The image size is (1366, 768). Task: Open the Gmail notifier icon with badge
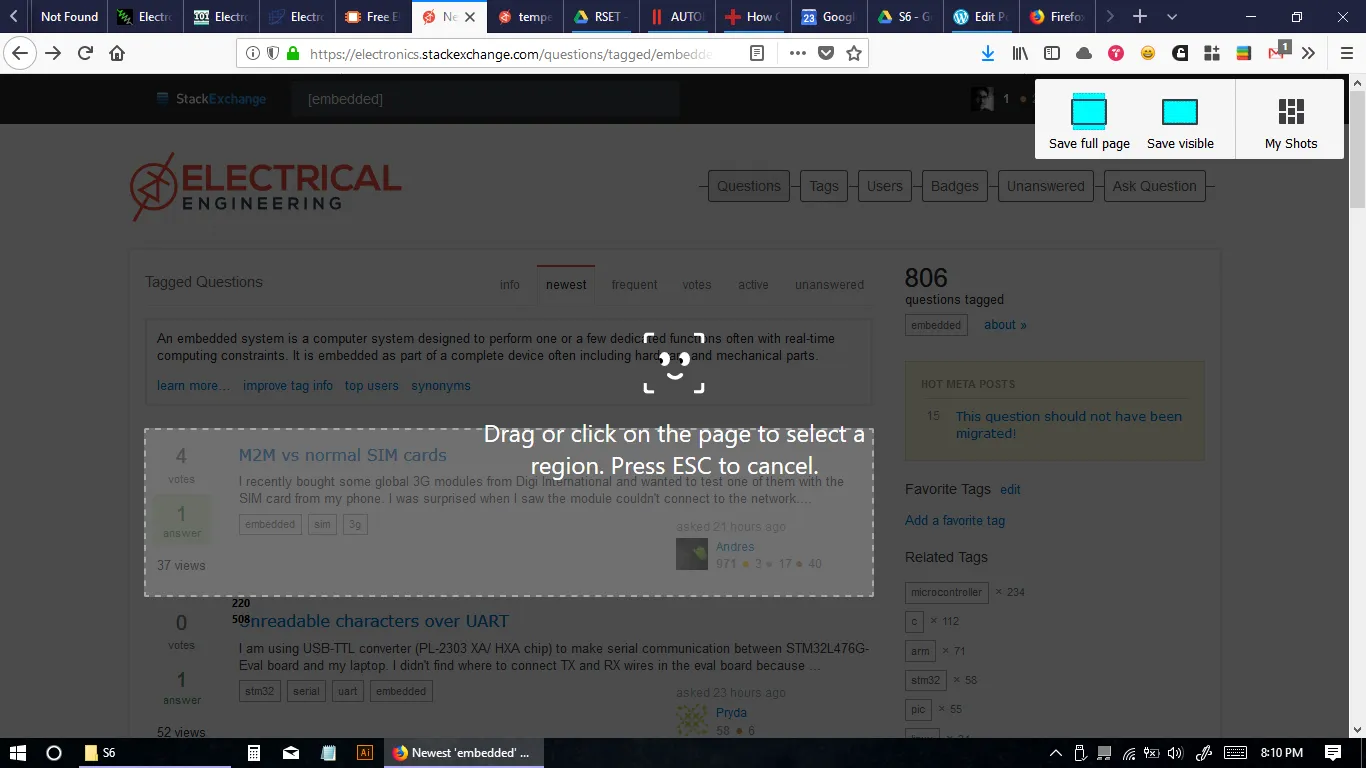(x=1274, y=52)
